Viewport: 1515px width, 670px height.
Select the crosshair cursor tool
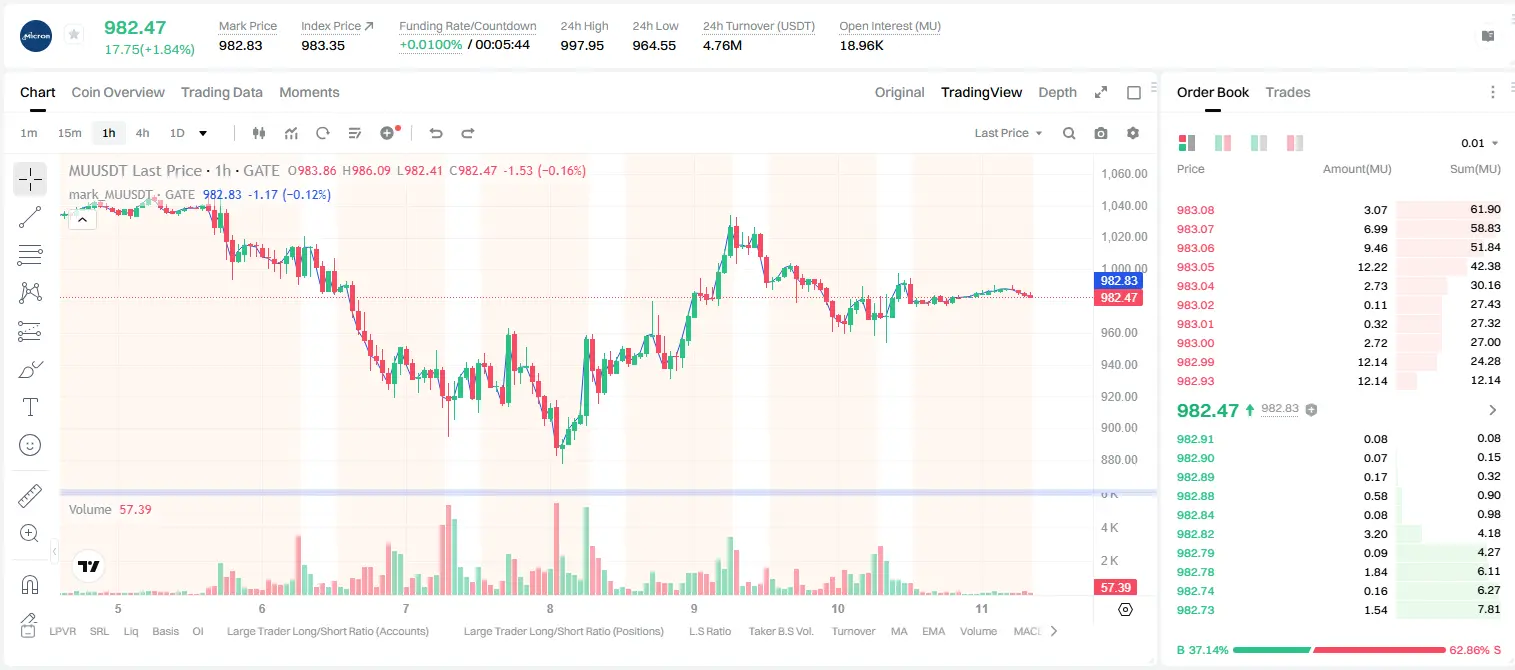pyautogui.click(x=30, y=179)
